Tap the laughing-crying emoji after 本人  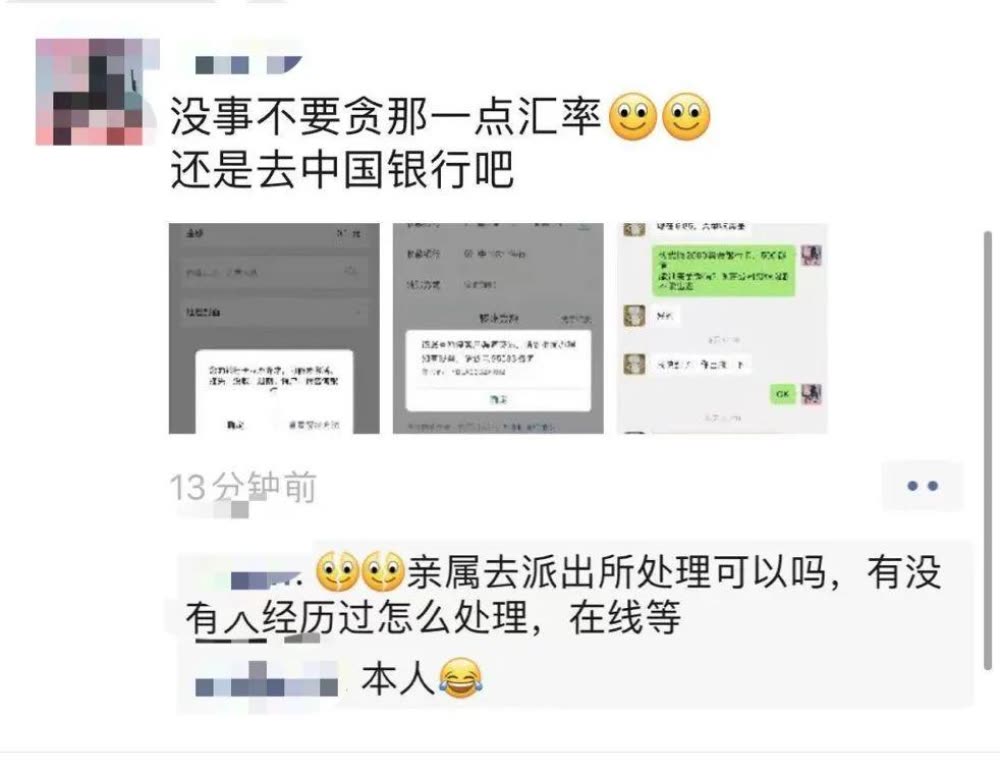coord(460,678)
